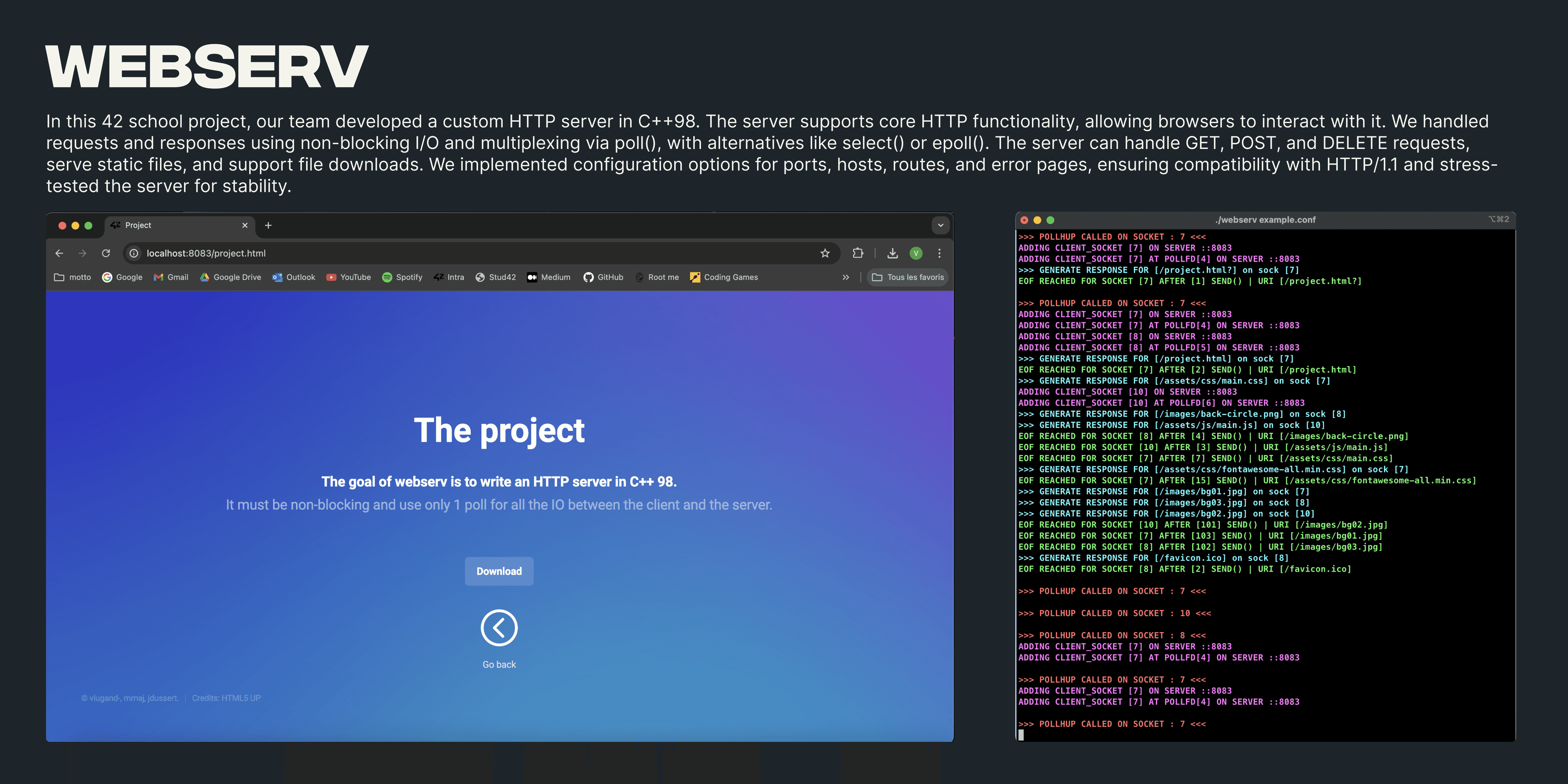Click 'The project' page heading

click(x=499, y=431)
